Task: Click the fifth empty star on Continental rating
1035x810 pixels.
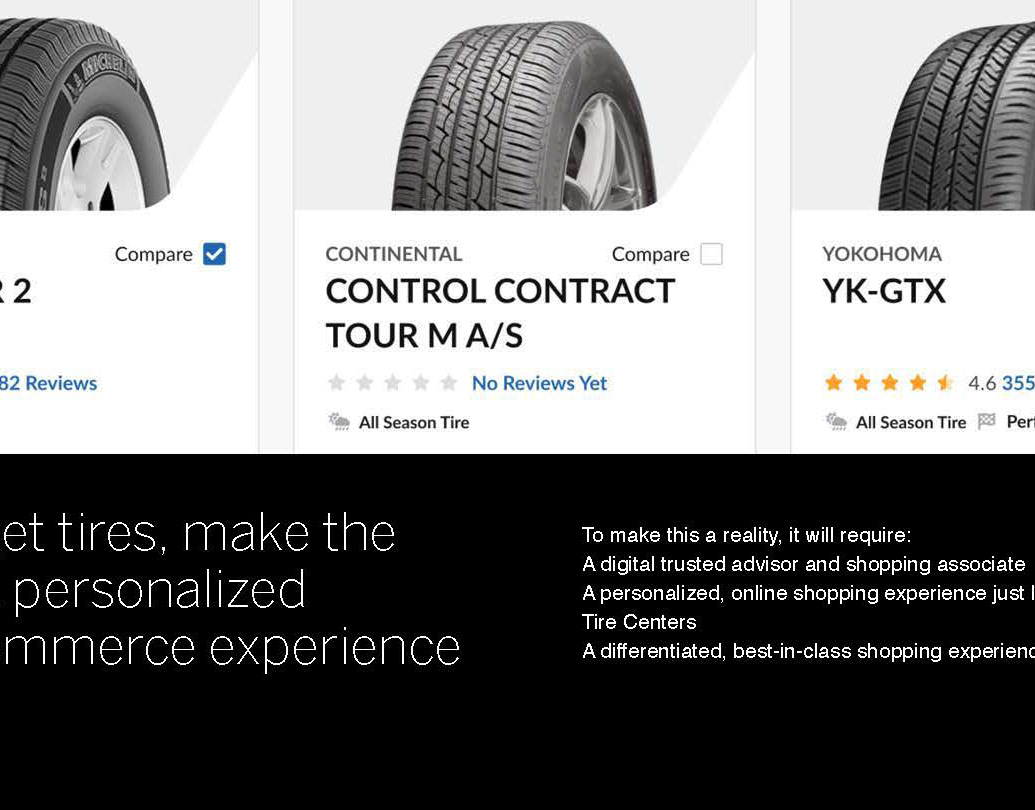Action: click(x=449, y=382)
